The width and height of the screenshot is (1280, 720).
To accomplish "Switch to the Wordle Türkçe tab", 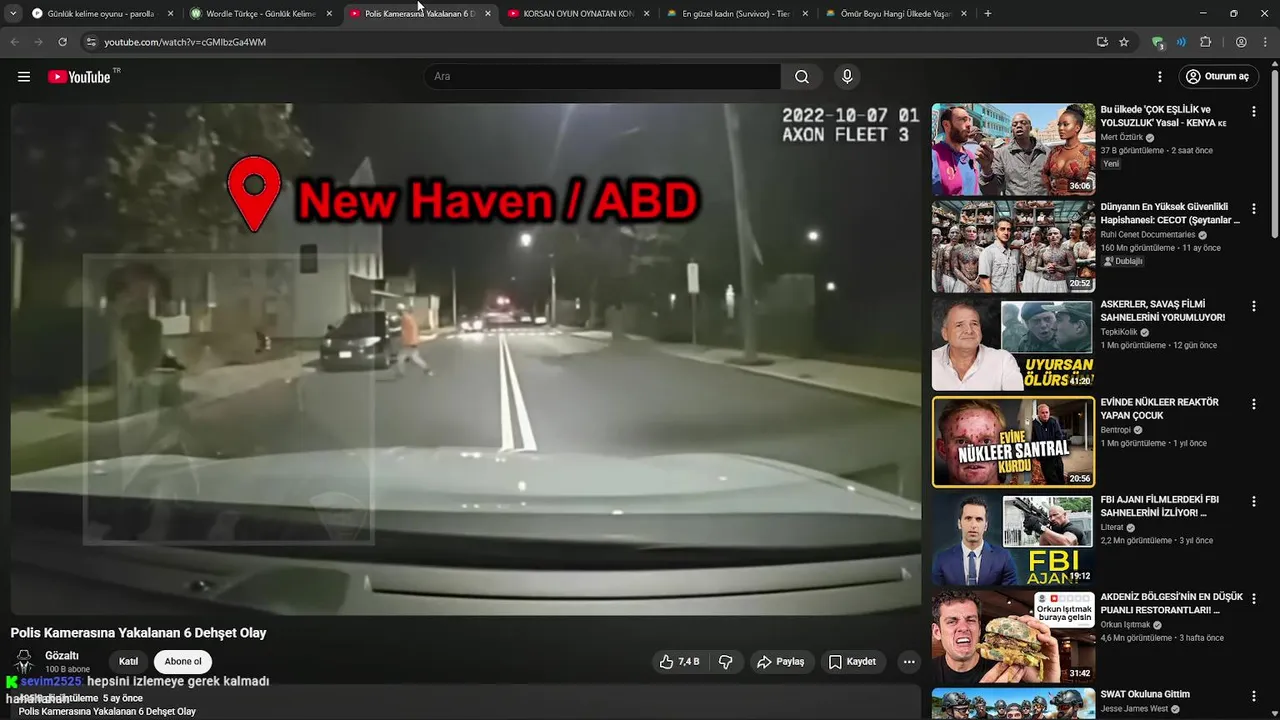I will [x=260, y=14].
